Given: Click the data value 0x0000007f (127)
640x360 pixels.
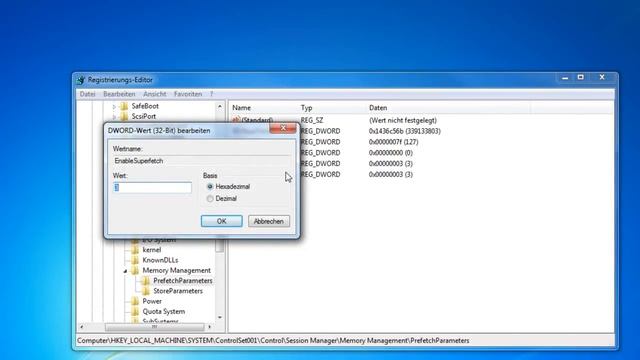Looking at the screenshot, I should [393, 142].
